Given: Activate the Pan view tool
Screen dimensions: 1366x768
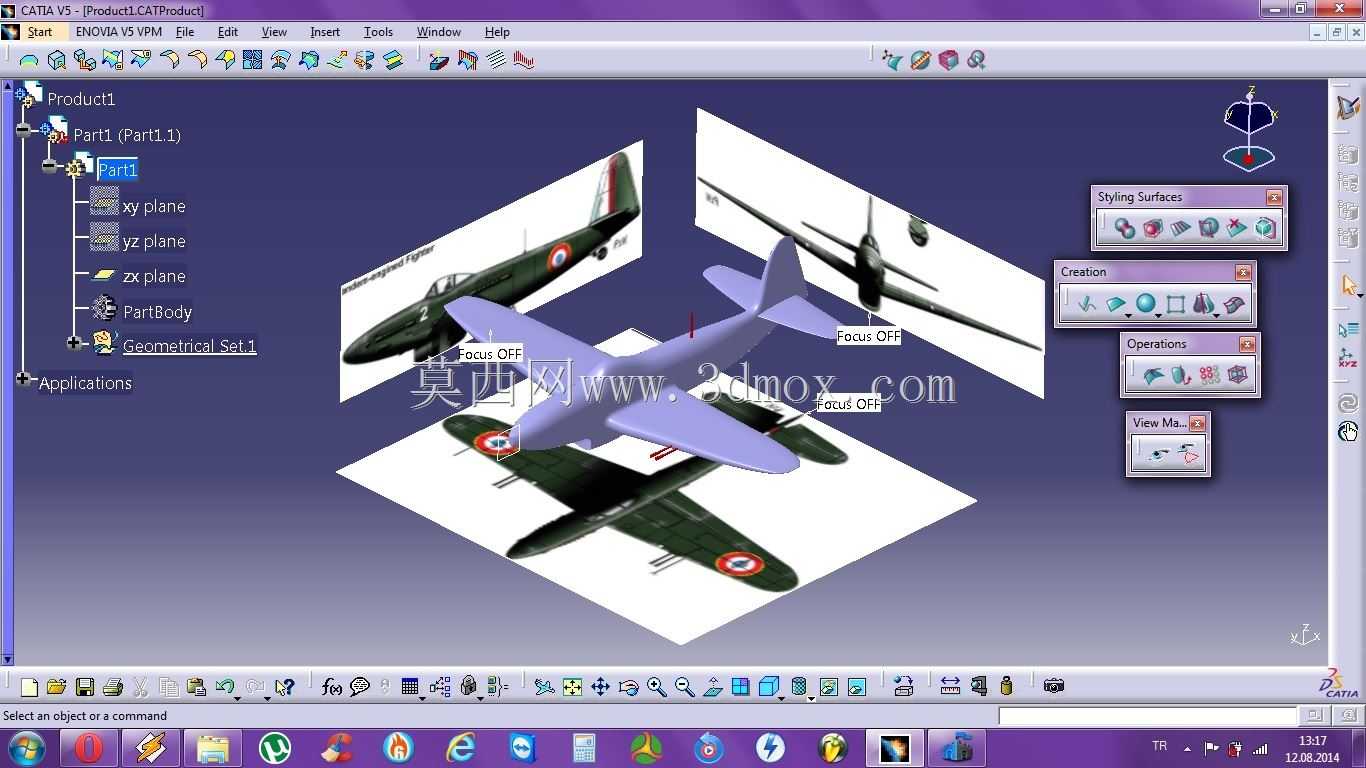Looking at the screenshot, I should tap(600, 686).
